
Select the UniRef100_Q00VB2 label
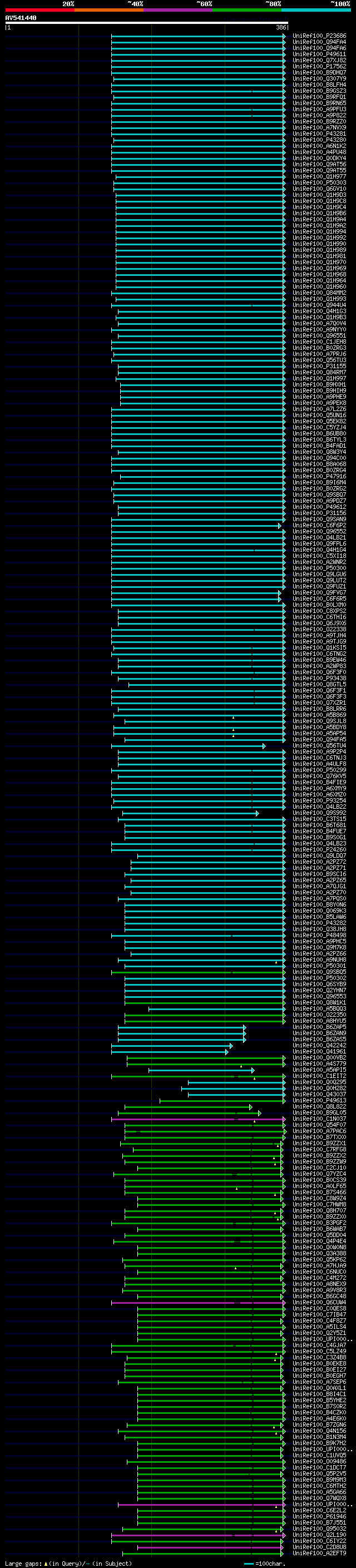(319, 1058)
